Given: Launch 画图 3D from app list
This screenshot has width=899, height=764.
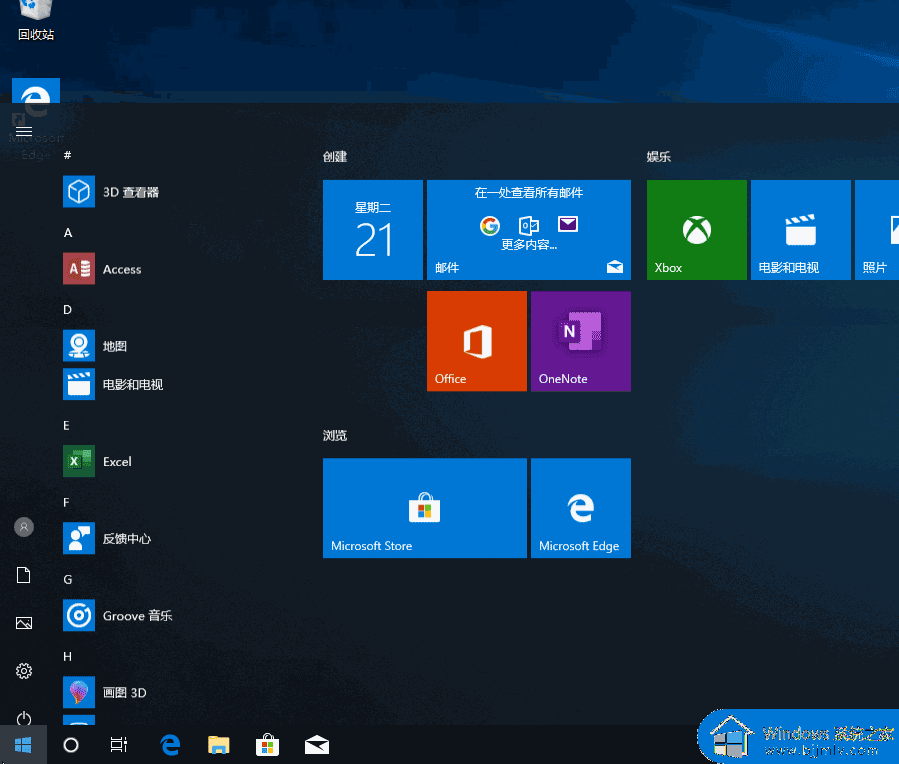Looking at the screenshot, I should point(104,692).
